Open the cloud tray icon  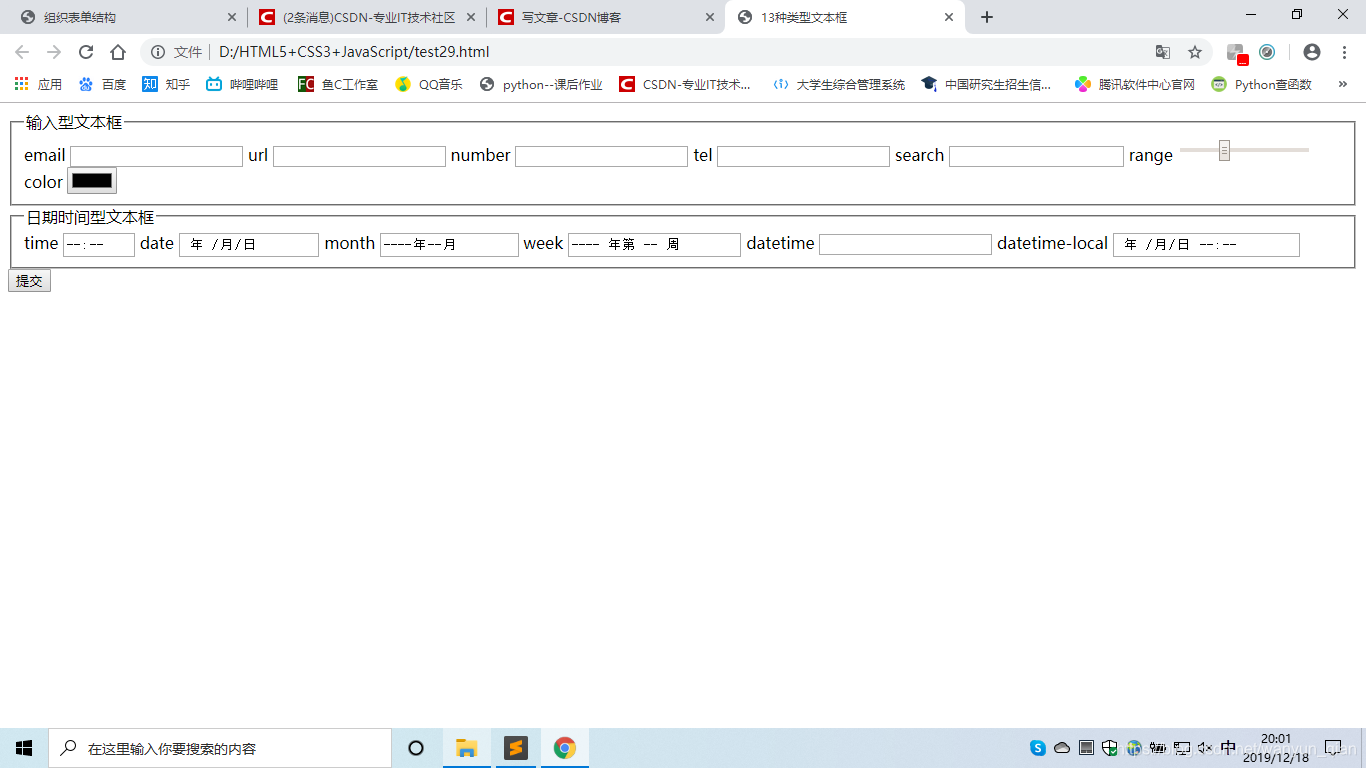tap(1062, 748)
